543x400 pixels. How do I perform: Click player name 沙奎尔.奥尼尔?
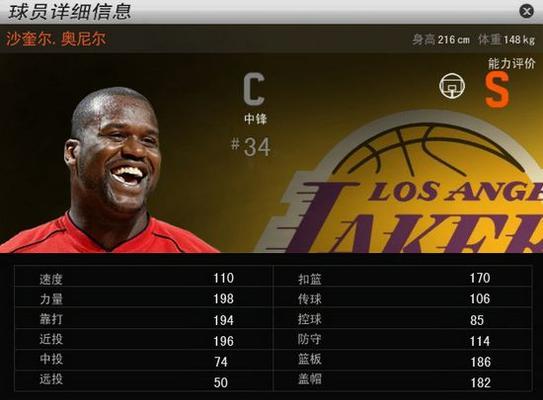tap(56, 39)
